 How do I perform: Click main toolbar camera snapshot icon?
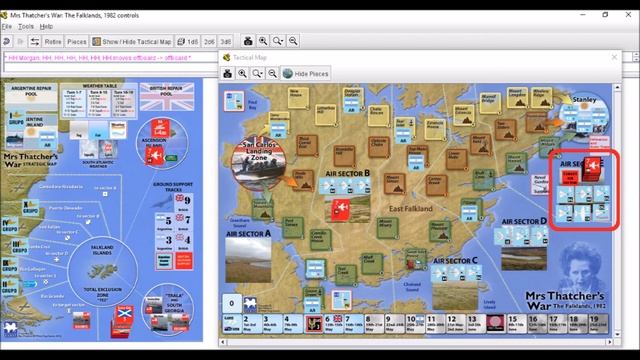click(248, 41)
